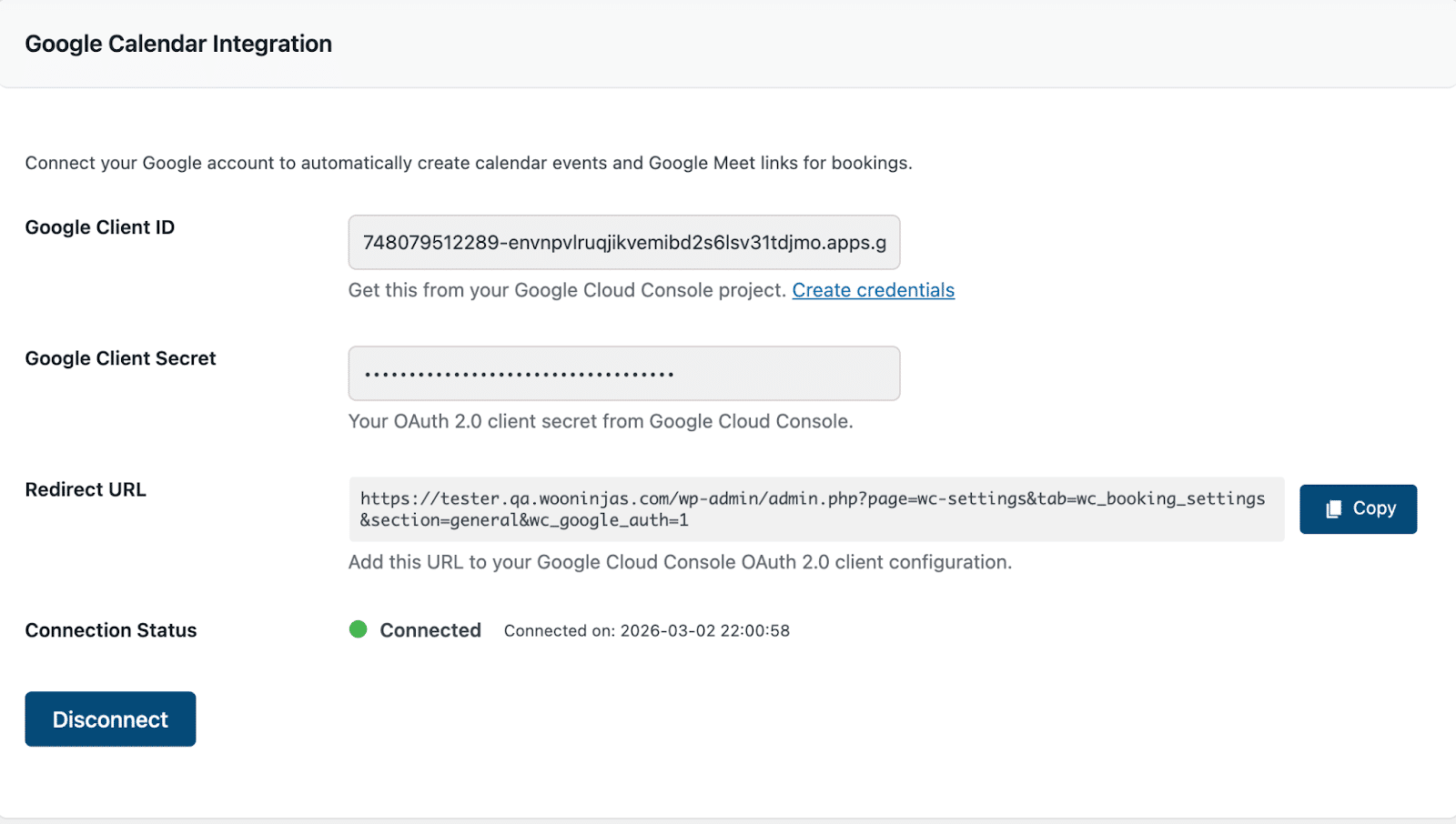Click the Google Client ID label
The image size is (1456, 824).
100,227
